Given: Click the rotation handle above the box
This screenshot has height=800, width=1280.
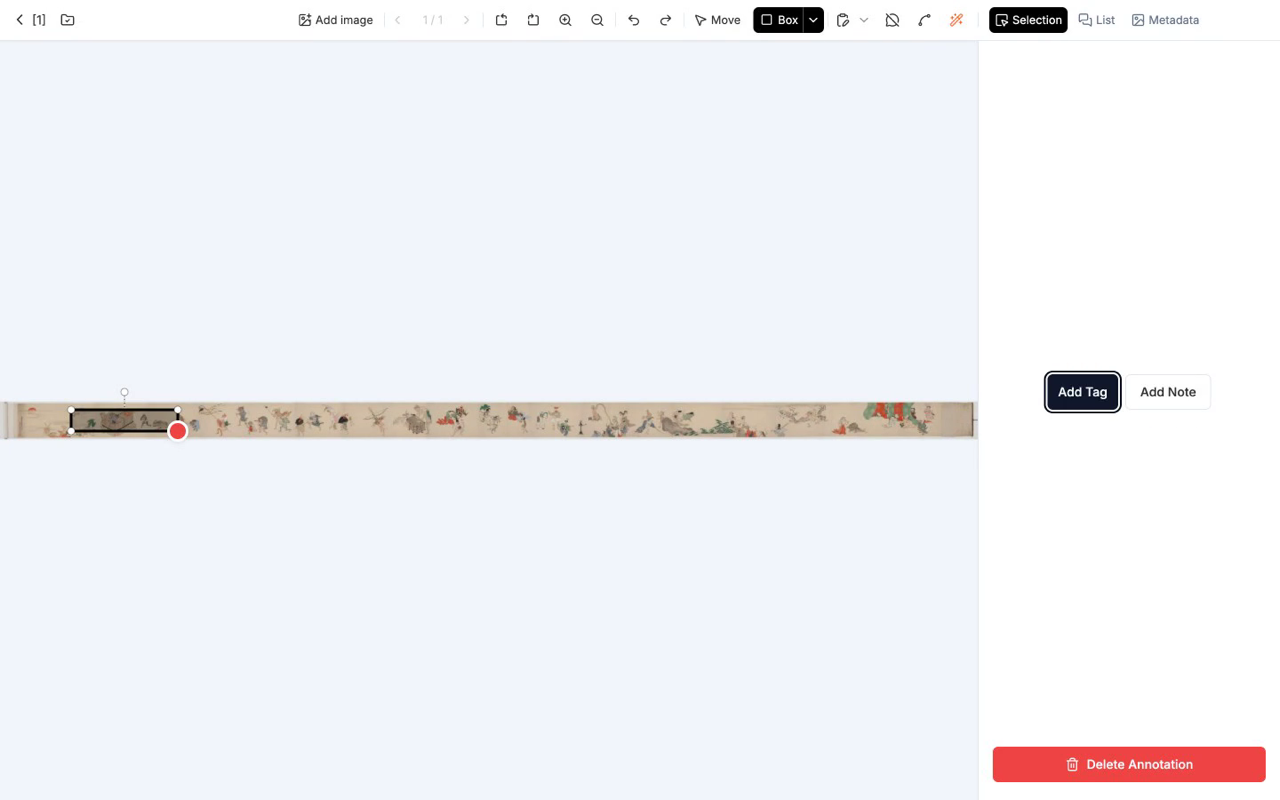Looking at the screenshot, I should coord(124,393).
